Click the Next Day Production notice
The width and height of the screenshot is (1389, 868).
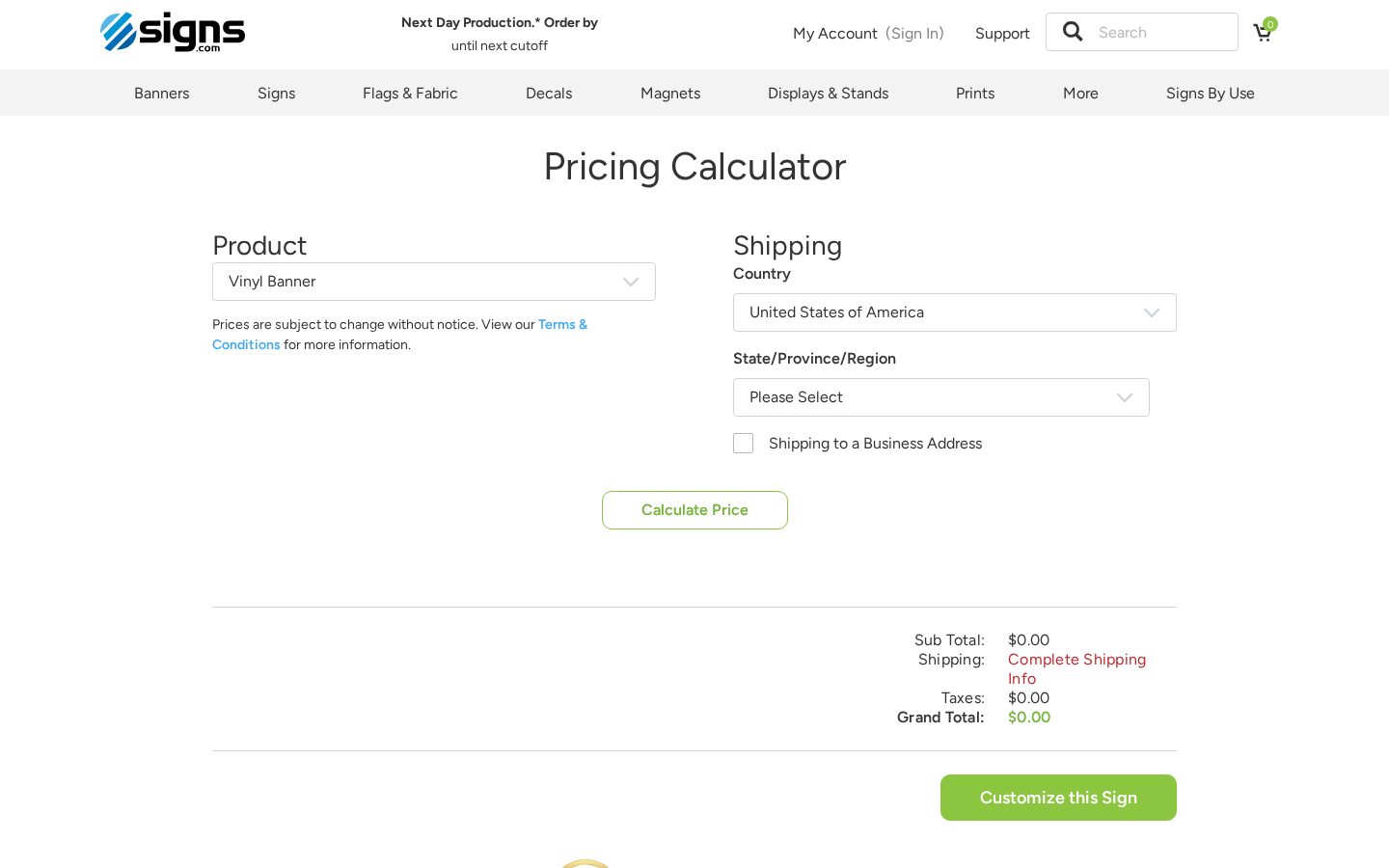coord(500,34)
